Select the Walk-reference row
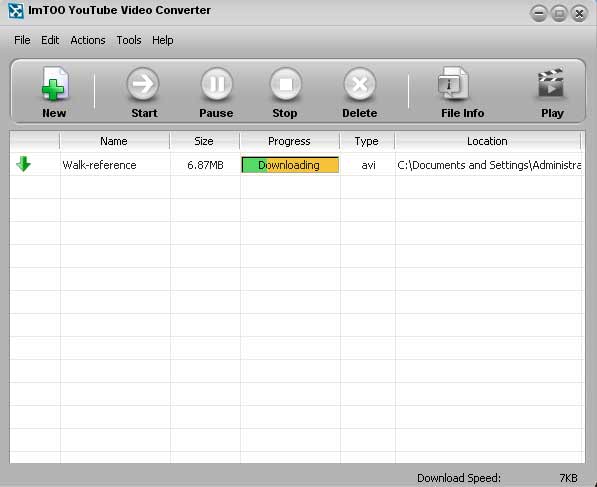The width and height of the screenshot is (597, 487). 297,164
